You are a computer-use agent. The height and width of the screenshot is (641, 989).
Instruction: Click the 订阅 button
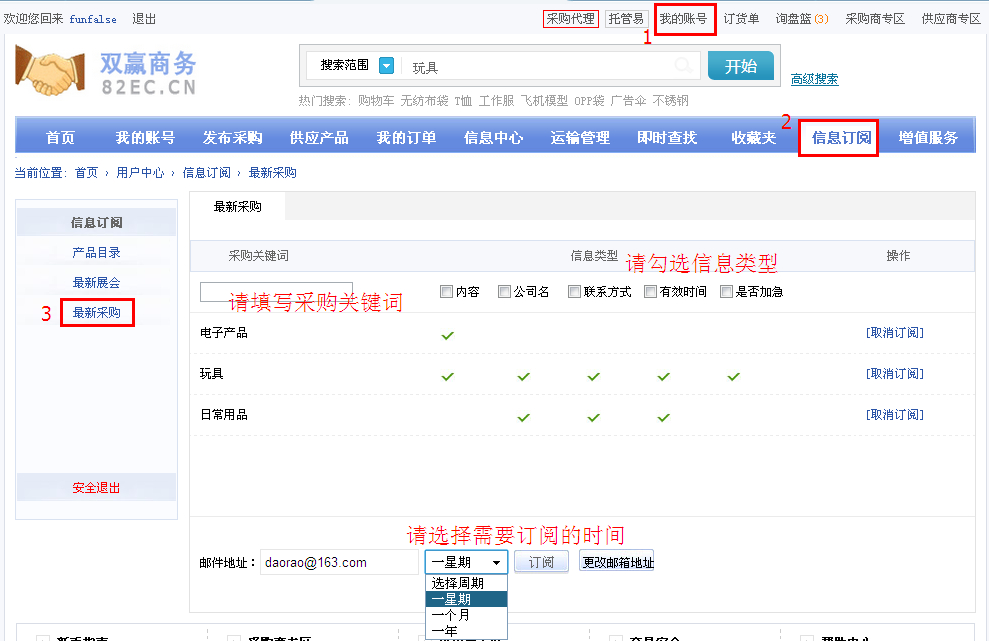tap(541, 563)
